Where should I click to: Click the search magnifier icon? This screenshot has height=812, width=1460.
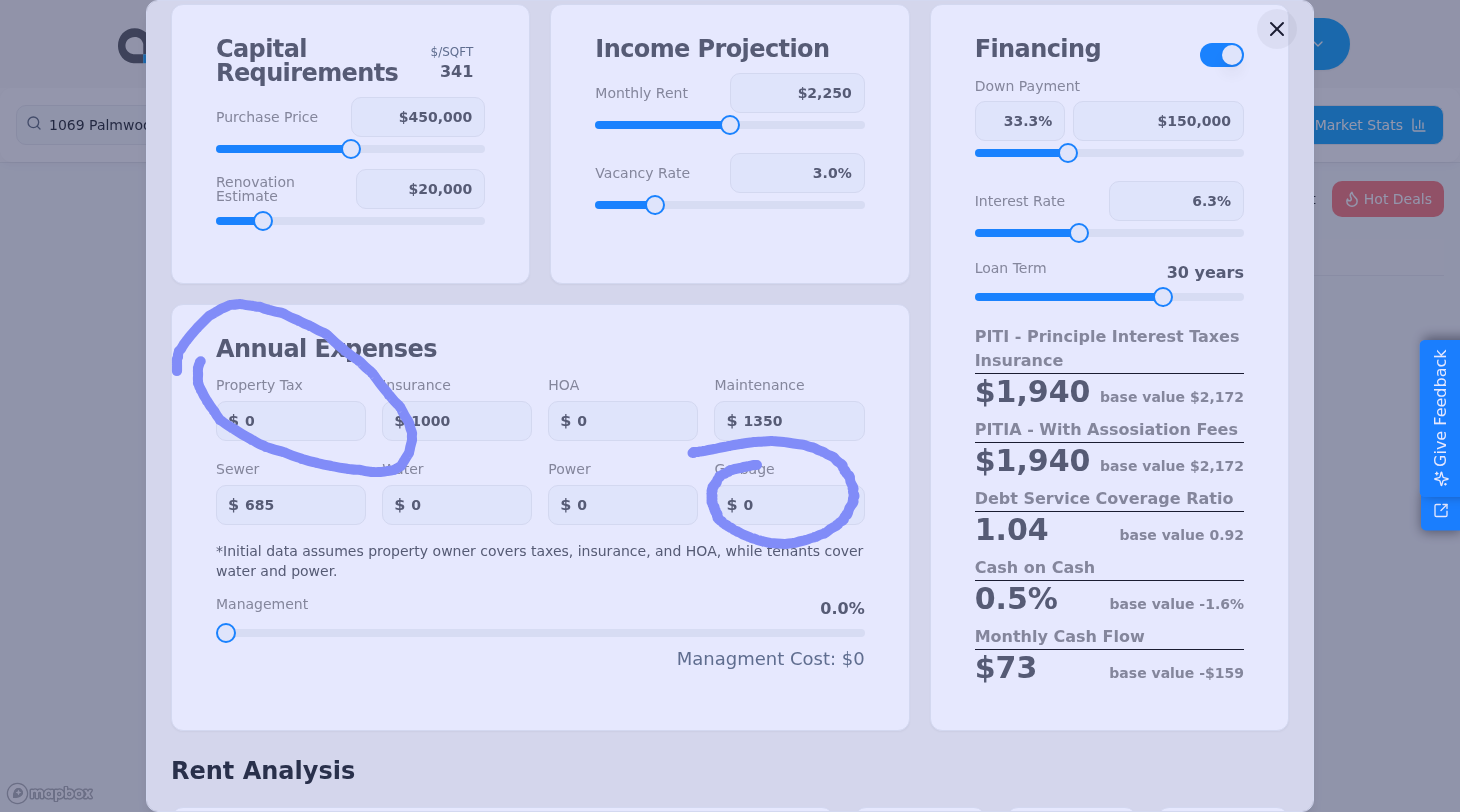[34, 124]
